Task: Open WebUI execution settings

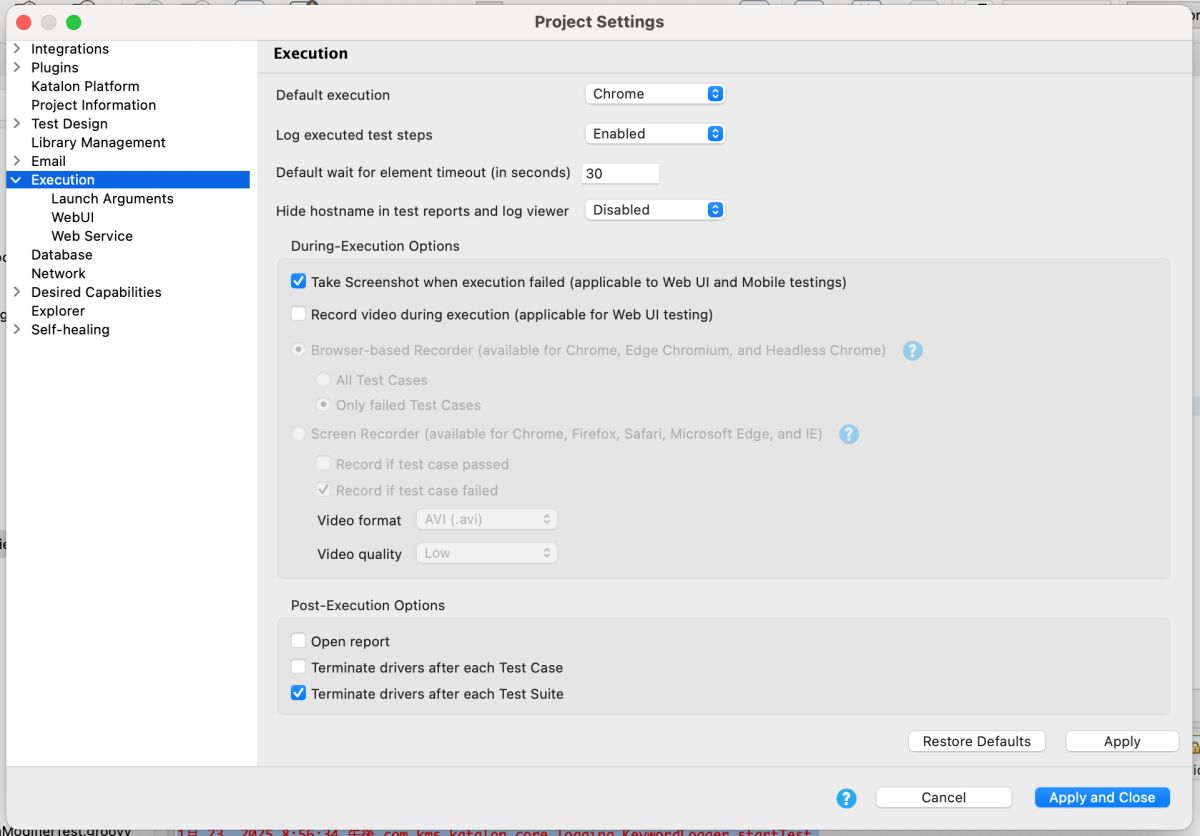Action: pyautogui.click(x=73, y=217)
